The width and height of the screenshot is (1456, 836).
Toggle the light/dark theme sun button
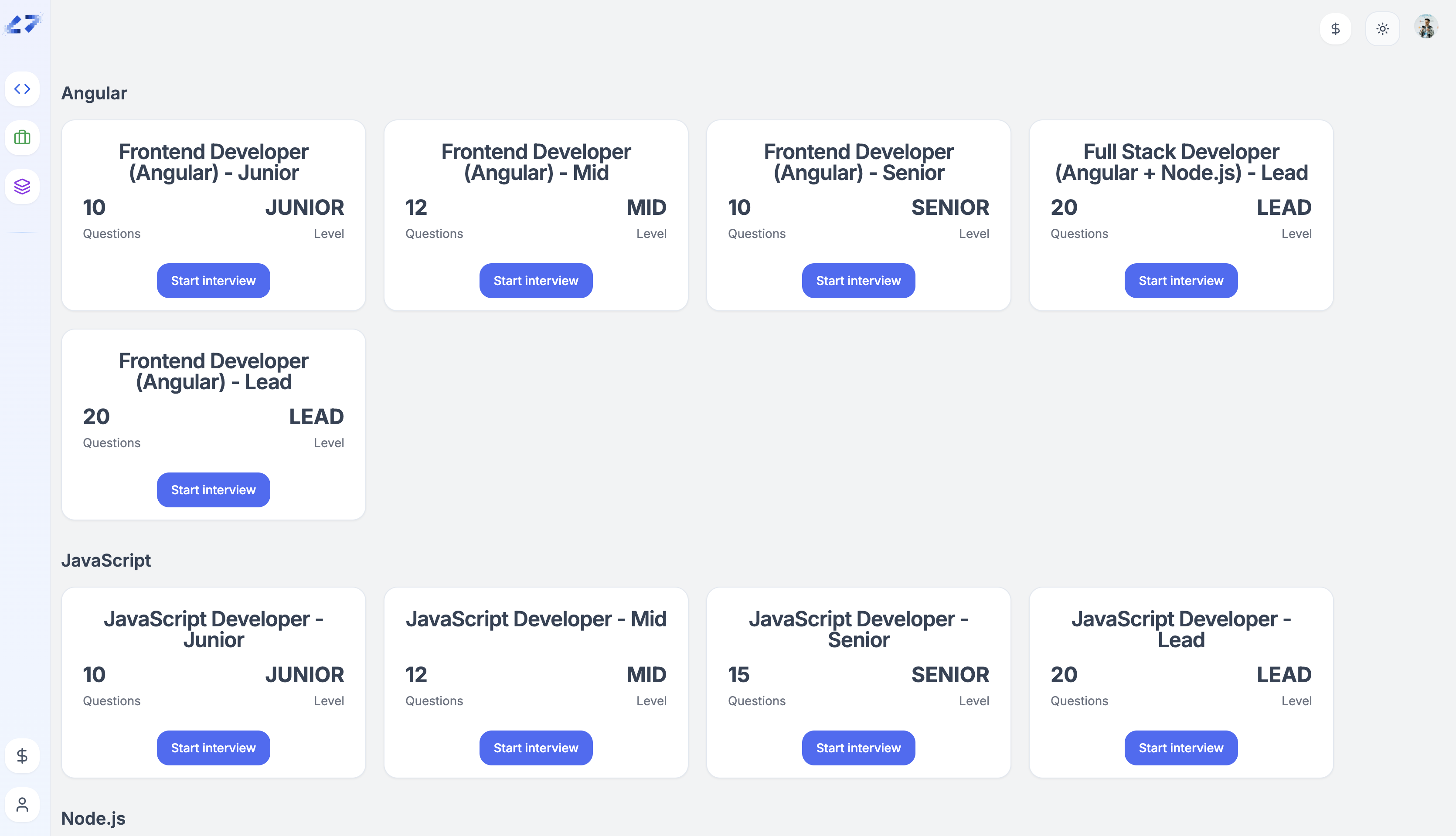pos(1382,29)
